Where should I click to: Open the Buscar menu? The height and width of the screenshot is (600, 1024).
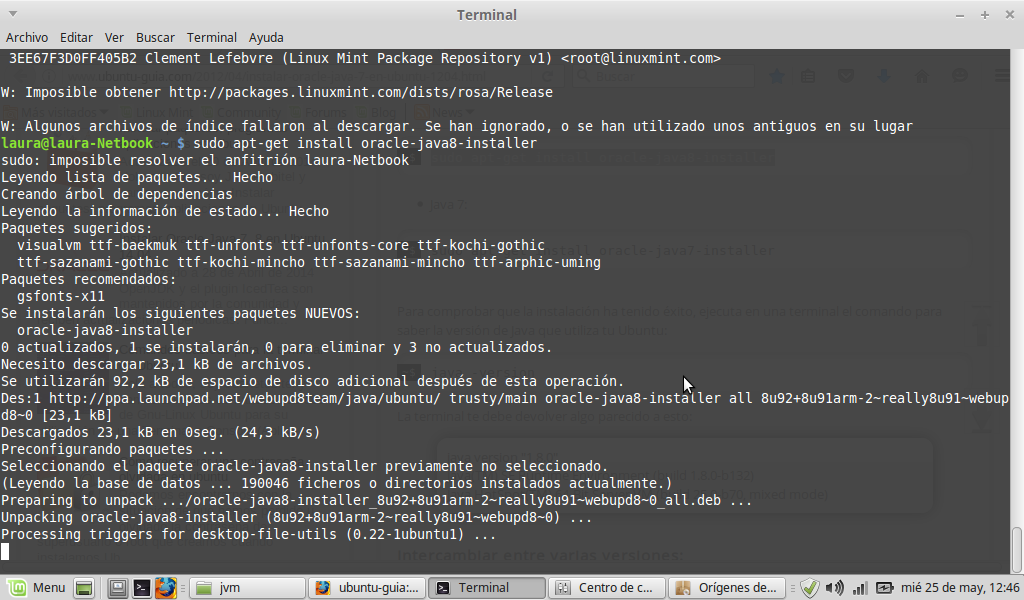(155, 38)
